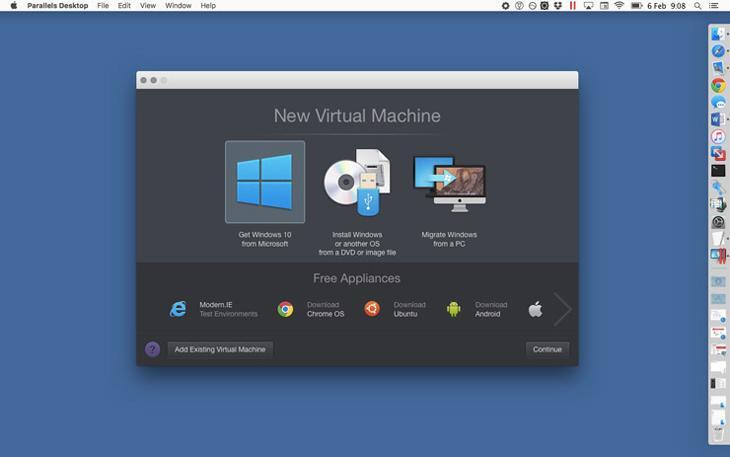Show more free appliances with right chevron
Image resolution: width=730 pixels, height=457 pixels.
[x=563, y=309]
